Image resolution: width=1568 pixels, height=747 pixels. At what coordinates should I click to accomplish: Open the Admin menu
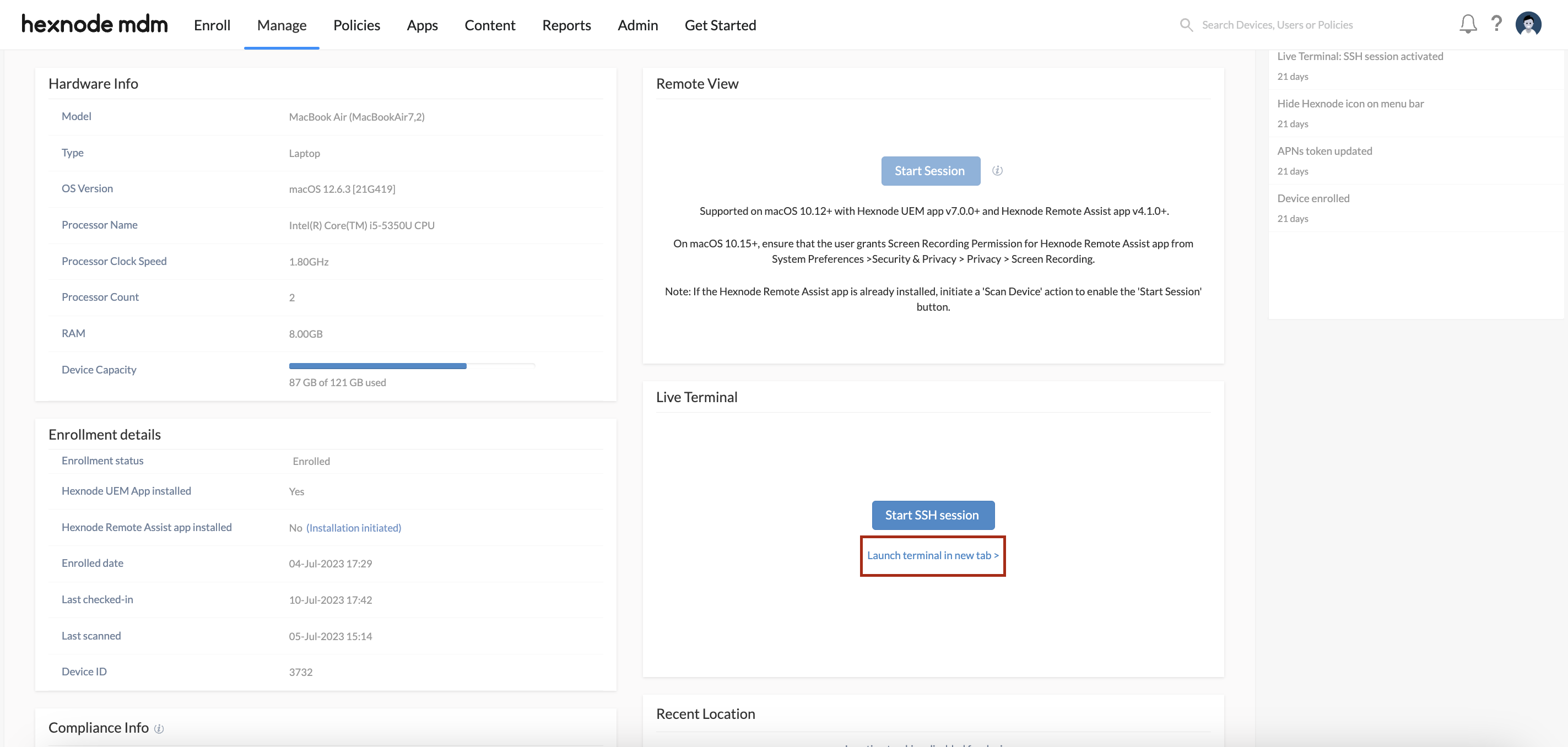(x=638, y=25)
